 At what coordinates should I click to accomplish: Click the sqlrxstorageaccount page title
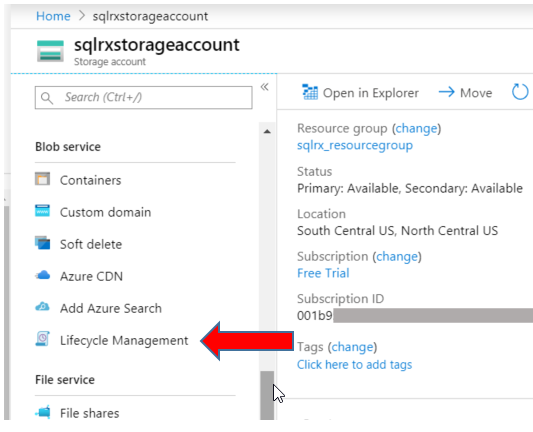pos(157,45)
